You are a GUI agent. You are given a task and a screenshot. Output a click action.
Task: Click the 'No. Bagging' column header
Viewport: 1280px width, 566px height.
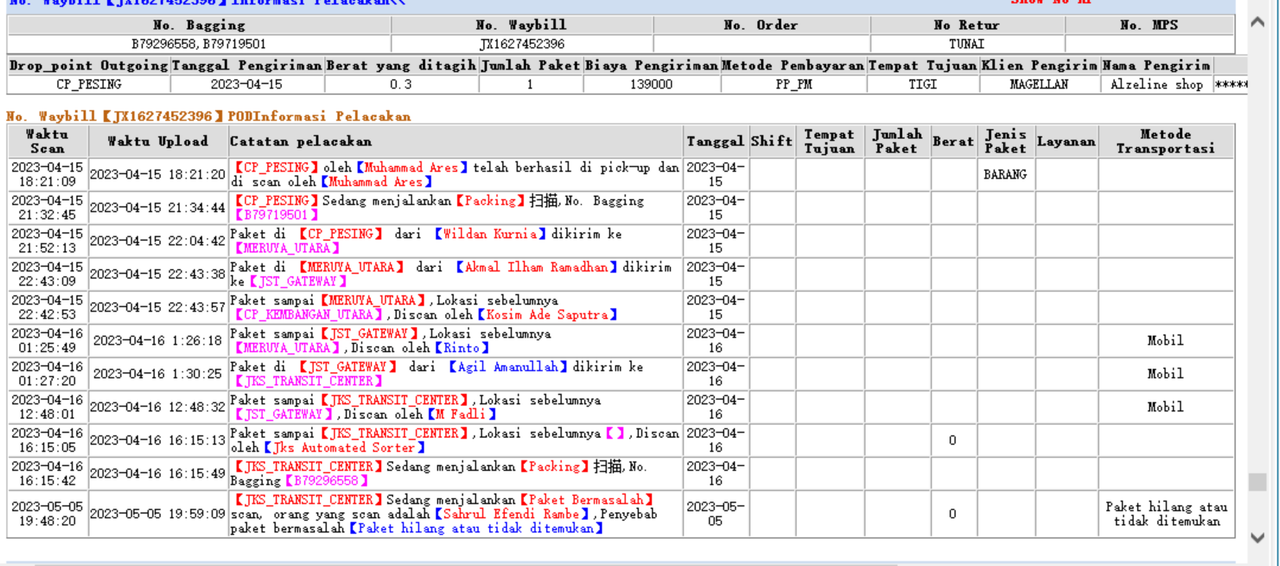(x=198, y=25)
